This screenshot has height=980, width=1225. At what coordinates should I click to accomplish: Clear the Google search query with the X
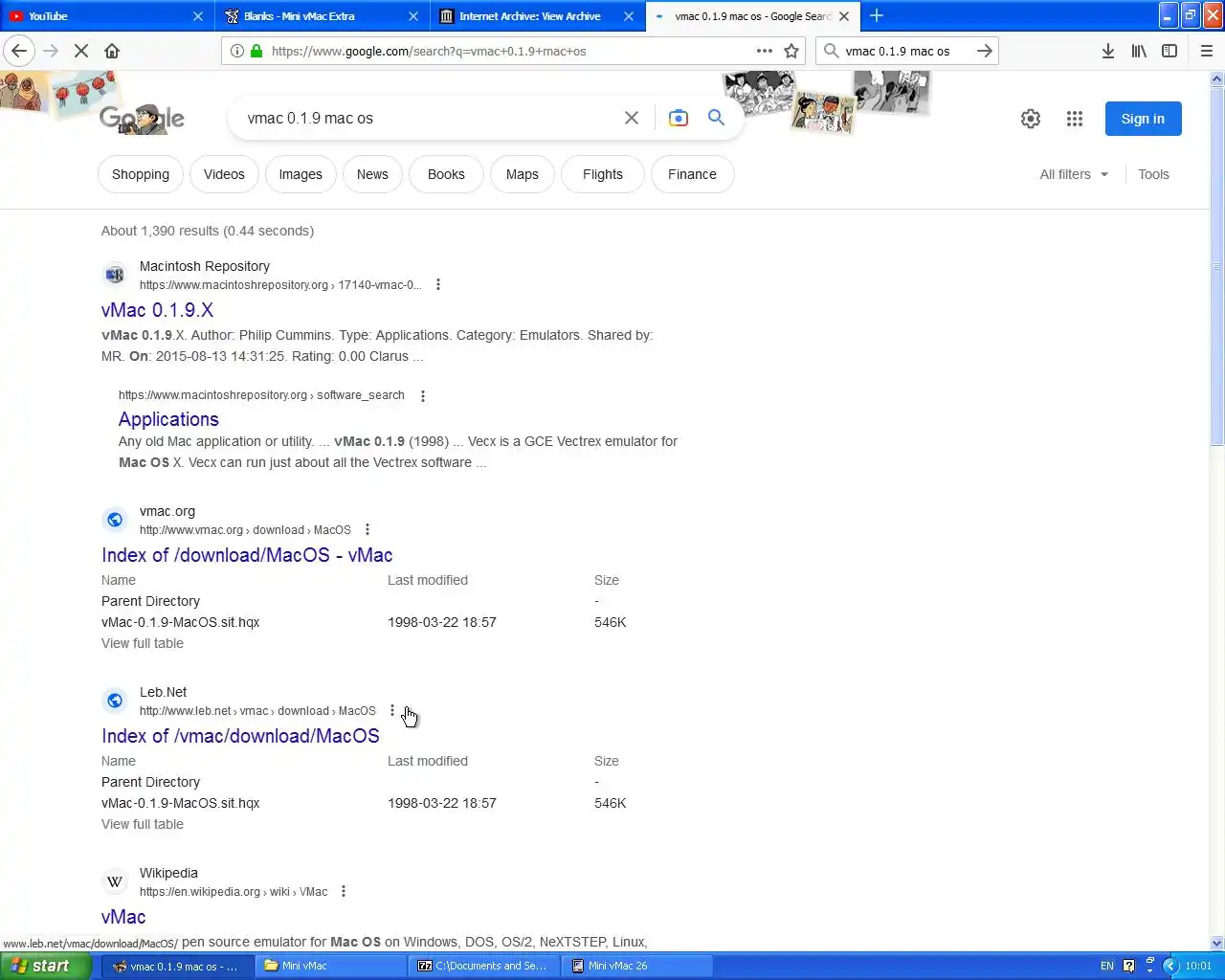pos(632,118)
